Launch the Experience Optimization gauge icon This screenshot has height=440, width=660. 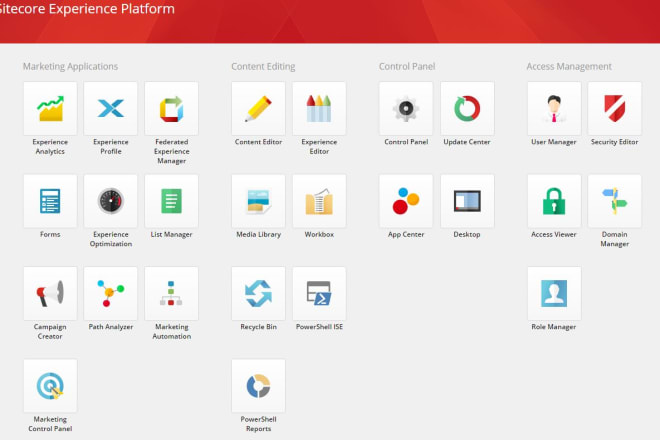pos(111,201)
